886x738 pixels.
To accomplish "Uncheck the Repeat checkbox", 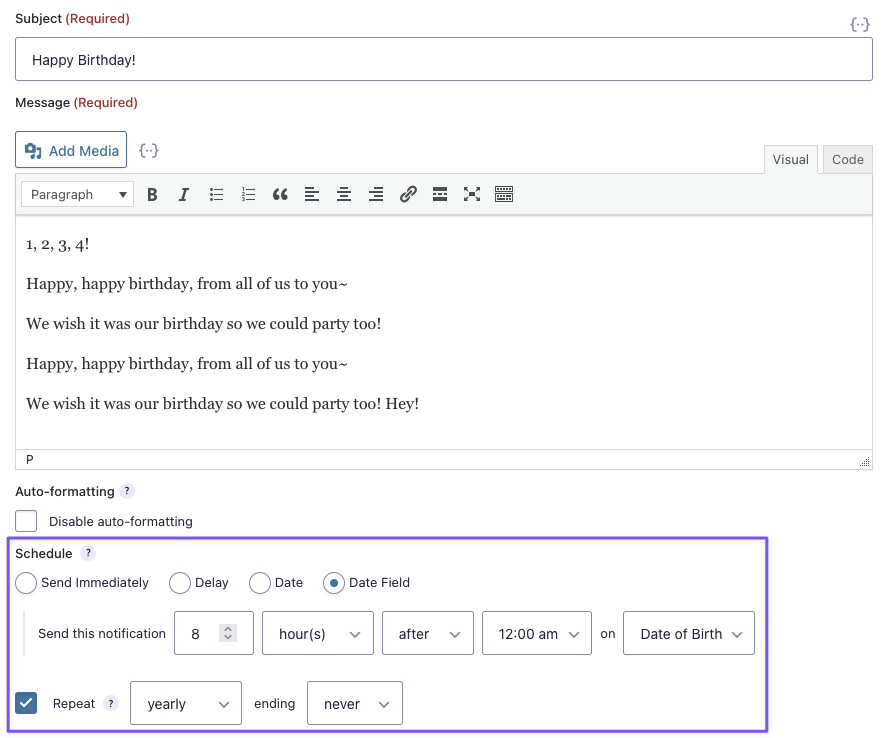I will pyautogui.click(x=26, y=703).
